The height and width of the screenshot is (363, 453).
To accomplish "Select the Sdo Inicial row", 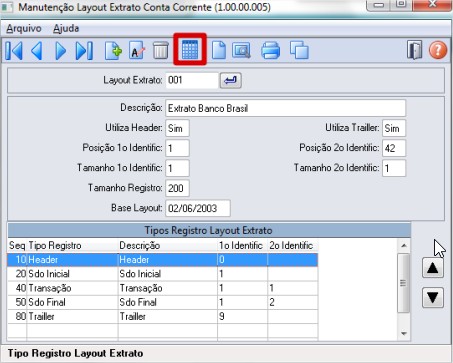I will pos(163,274).
